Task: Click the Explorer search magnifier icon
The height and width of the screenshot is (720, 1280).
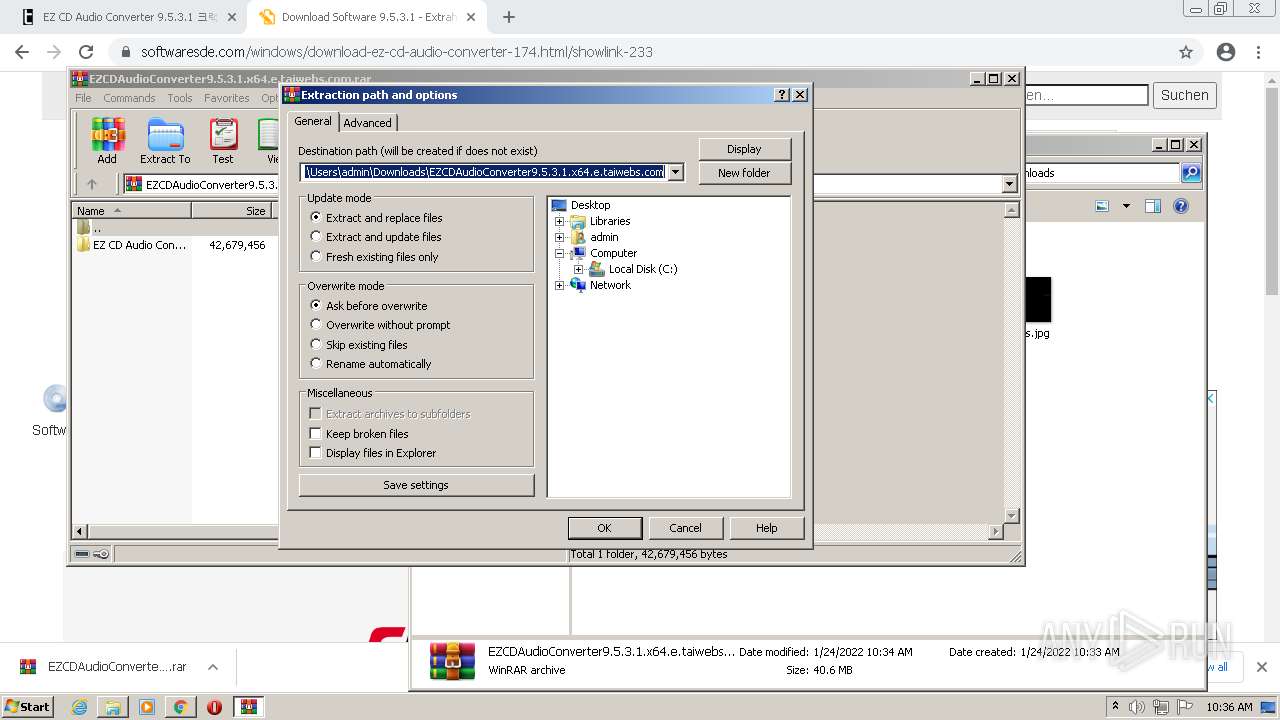Action: [1191, 173]
